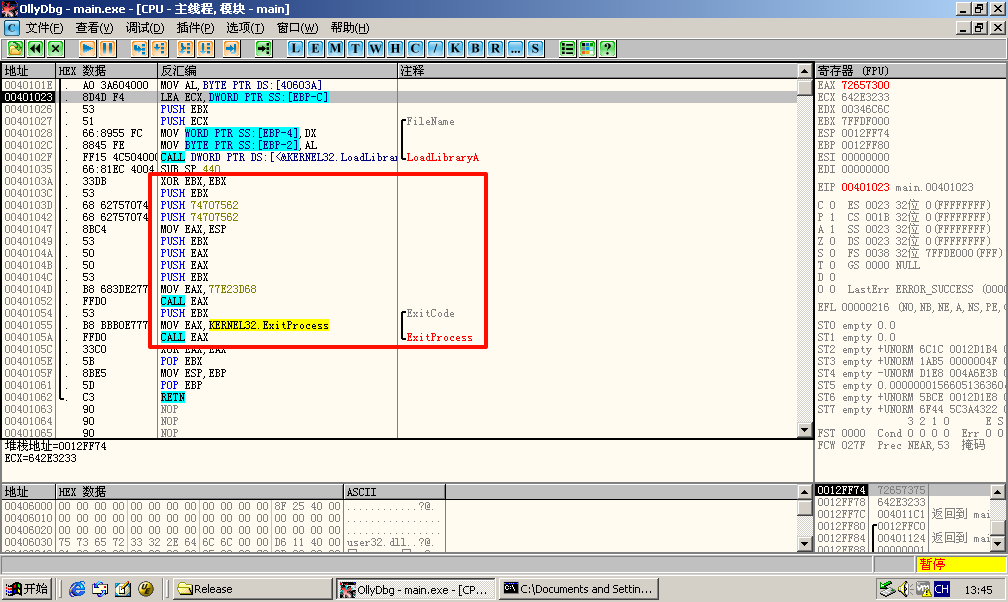Open the 选项(T) menu
Viewport: 1008px width, 602px height.
[245, 28]
